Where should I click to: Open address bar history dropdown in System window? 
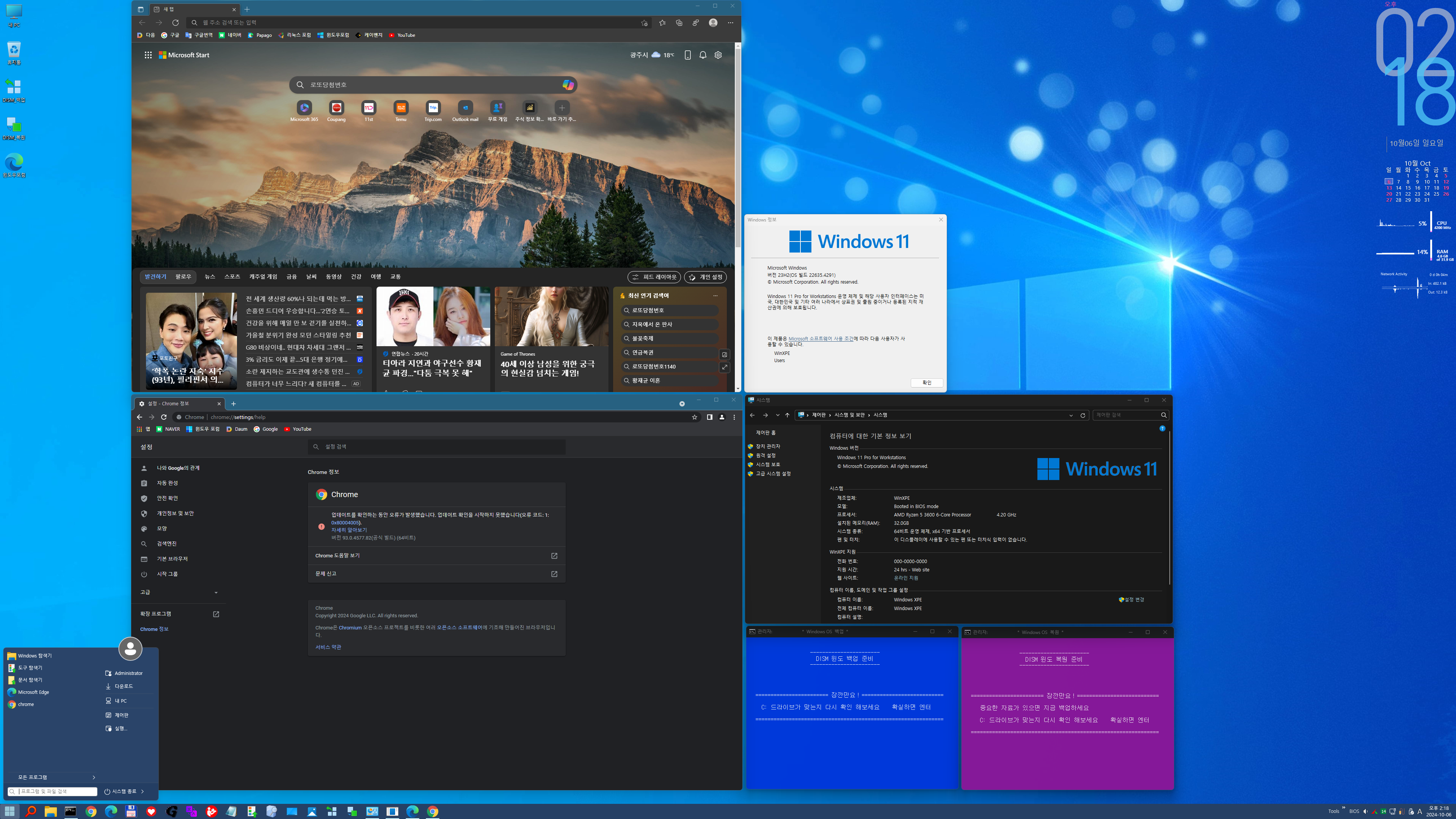tap(1070, 415)
